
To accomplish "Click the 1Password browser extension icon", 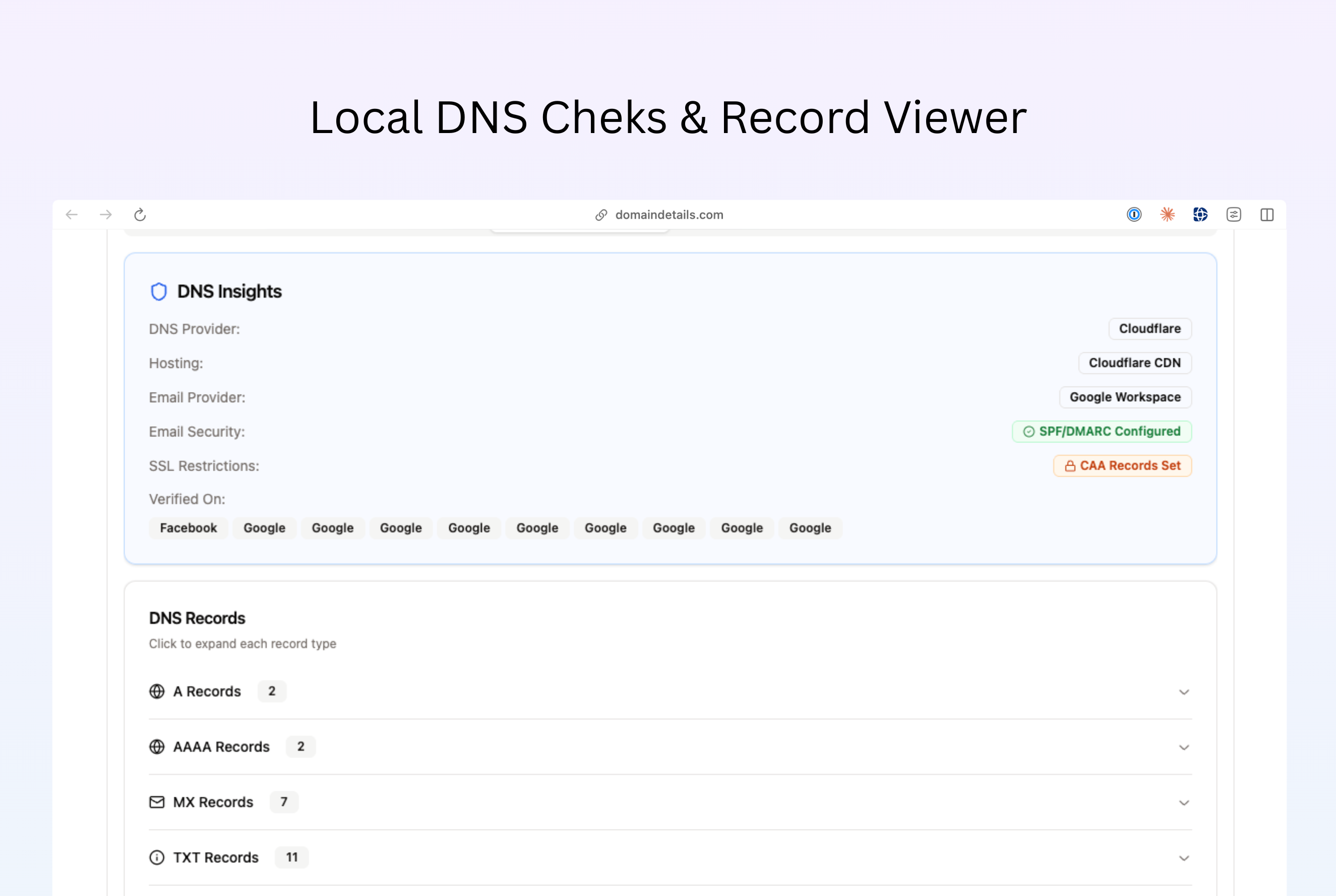I will pos(1134,215).
